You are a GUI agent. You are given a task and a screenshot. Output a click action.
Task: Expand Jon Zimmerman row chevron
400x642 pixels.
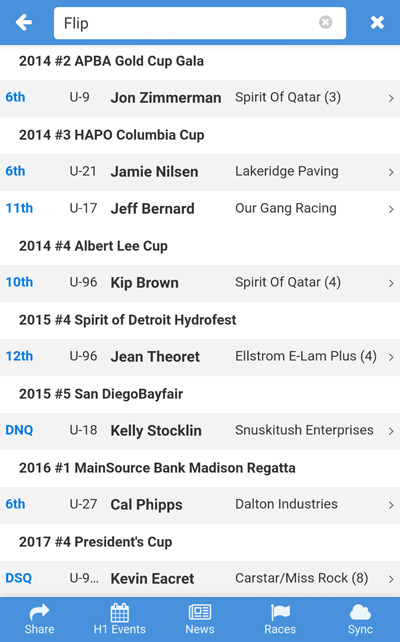[391, 98]
